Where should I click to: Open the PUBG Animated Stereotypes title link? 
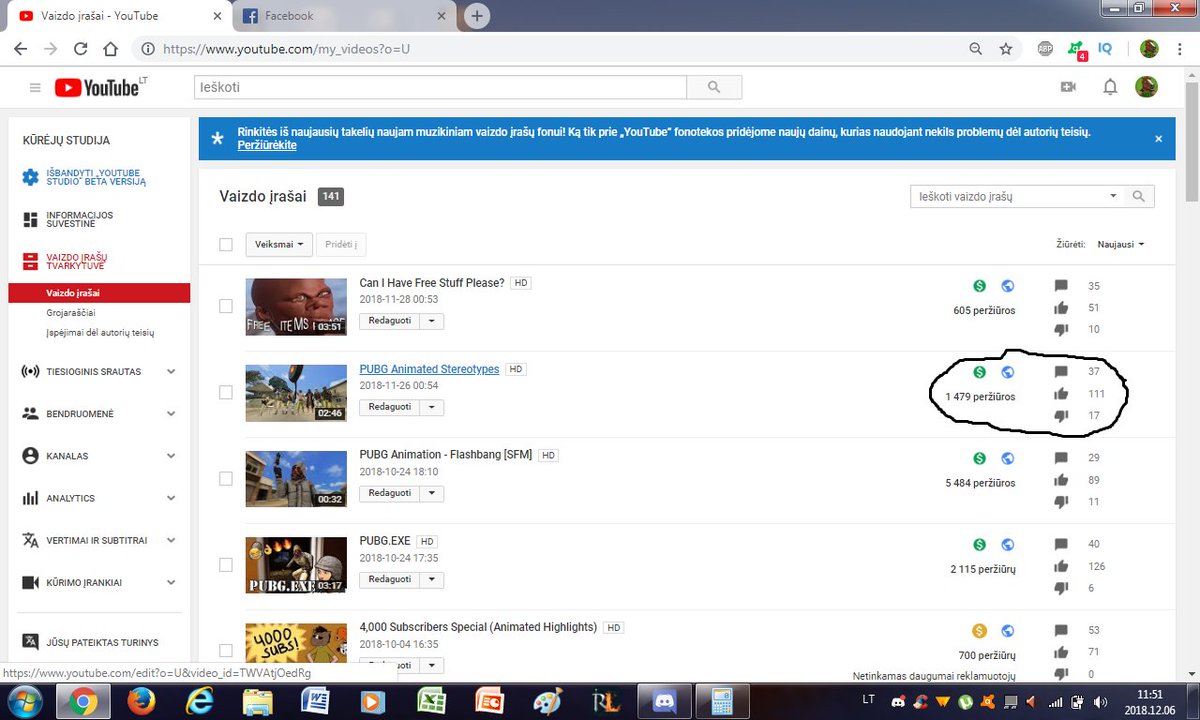429,369
